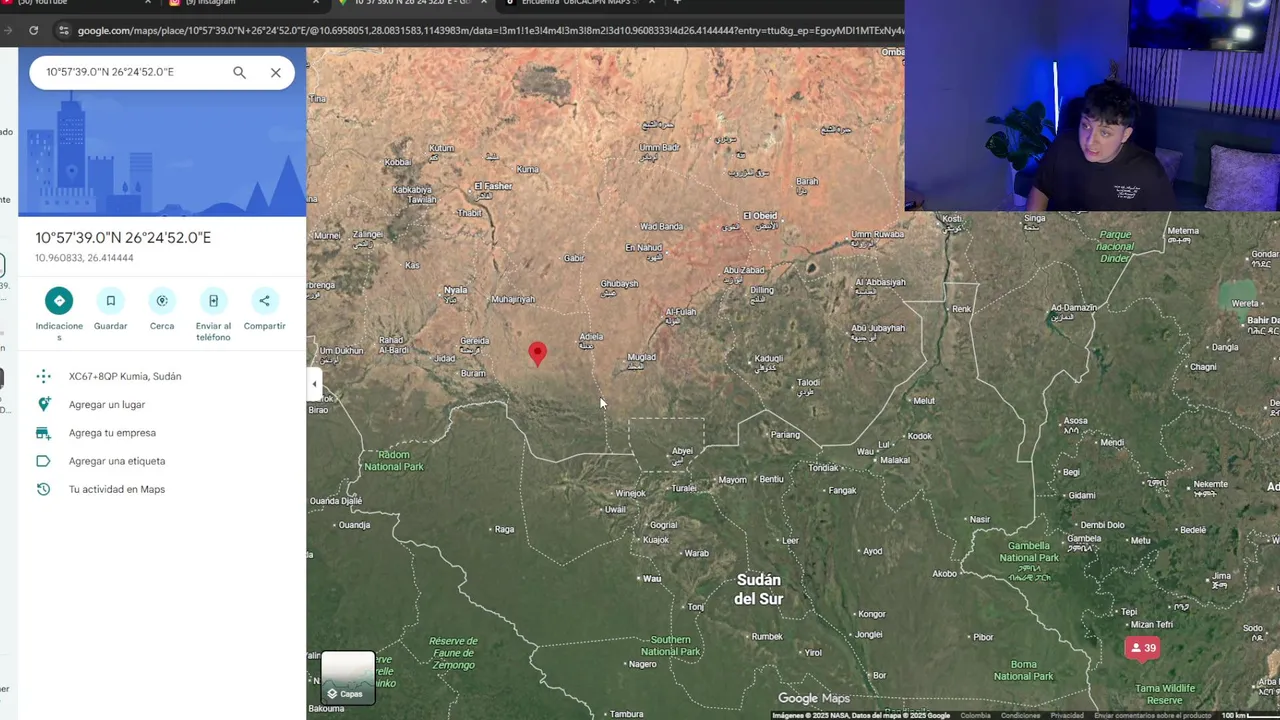Screen dimensions: 1280x720
Task: Click the Southern National Park label
Action: [670, 646]
